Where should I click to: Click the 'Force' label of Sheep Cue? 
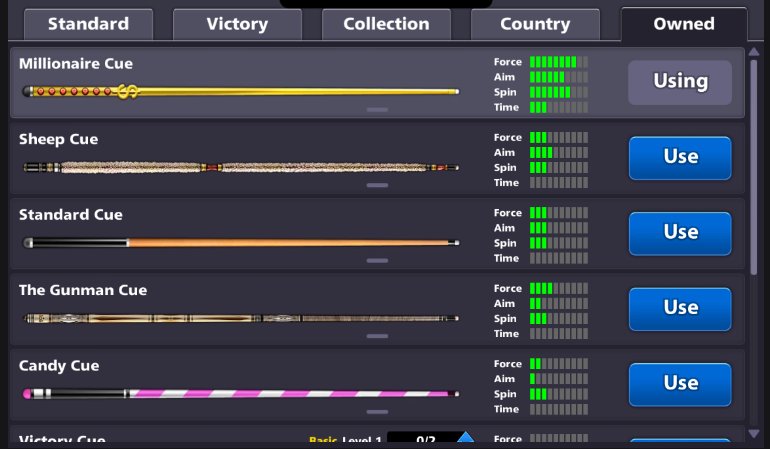coord(508,138)
